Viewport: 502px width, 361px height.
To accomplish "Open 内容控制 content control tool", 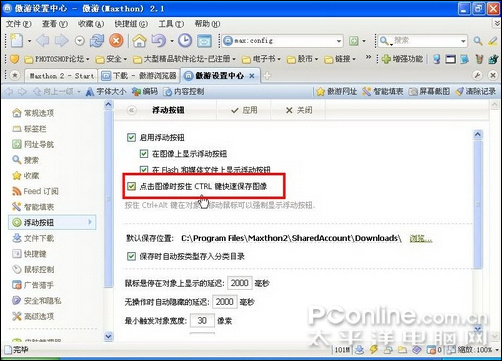I will [184, 91].
